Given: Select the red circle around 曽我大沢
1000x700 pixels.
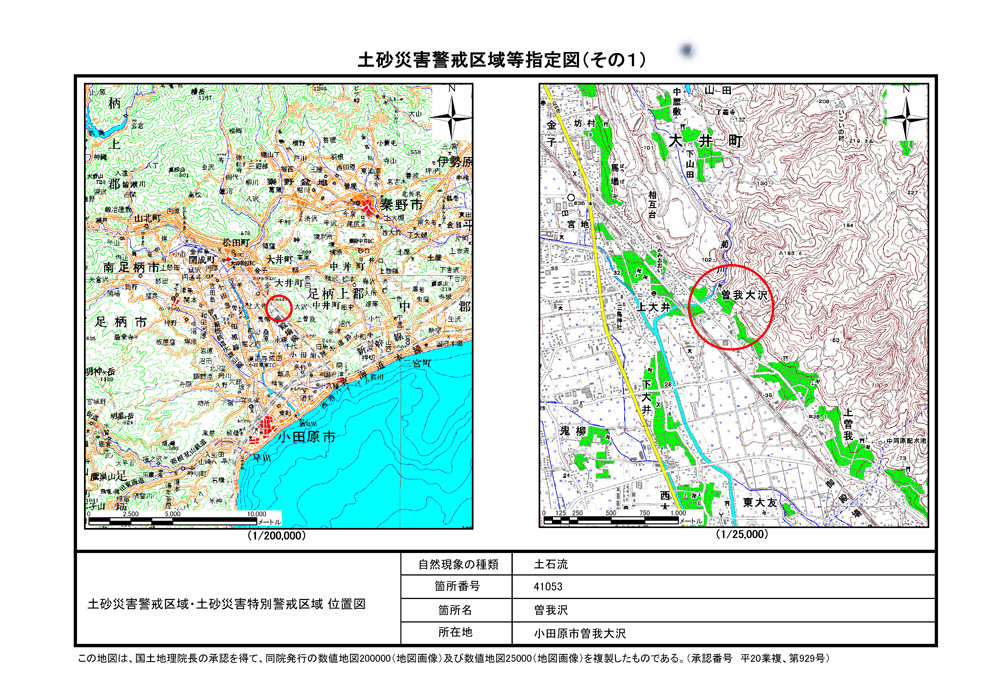Looking at the screenshot, I should (x=733, y=307).
